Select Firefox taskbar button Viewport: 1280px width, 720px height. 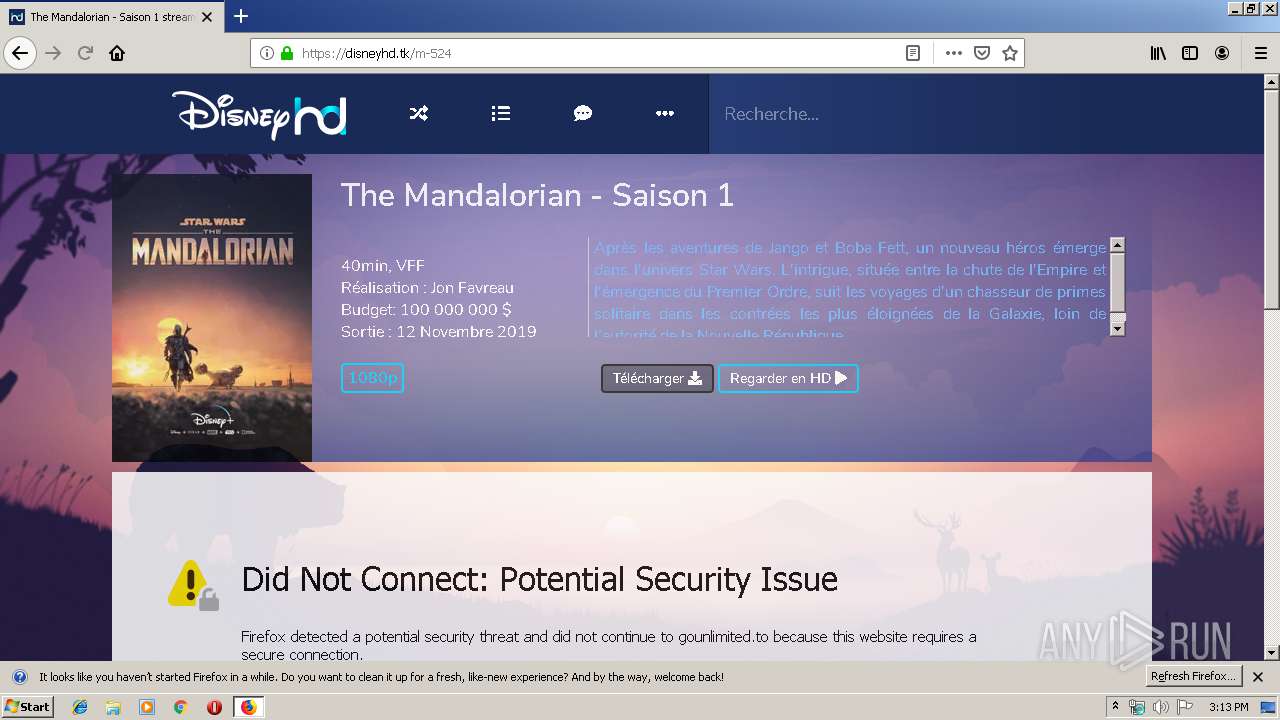point(248,707)
